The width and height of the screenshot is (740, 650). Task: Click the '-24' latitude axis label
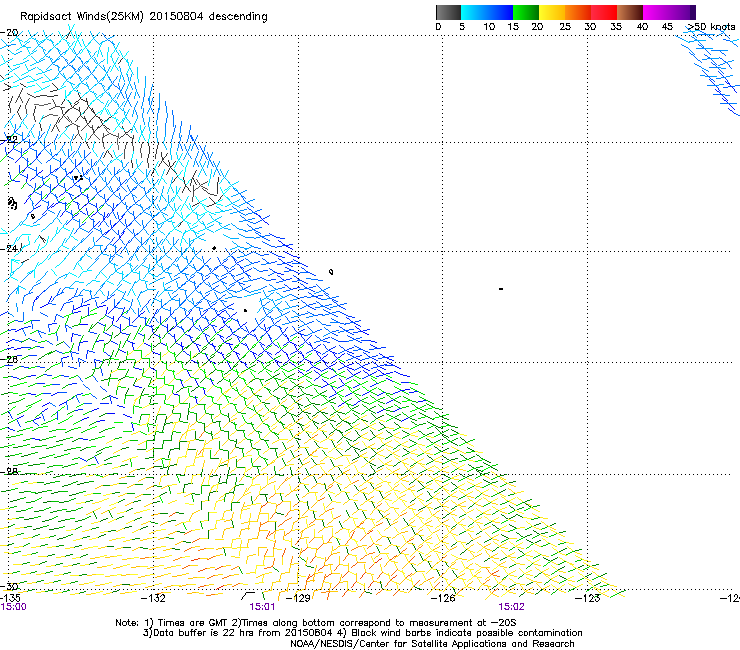click(x=9, y=248)
